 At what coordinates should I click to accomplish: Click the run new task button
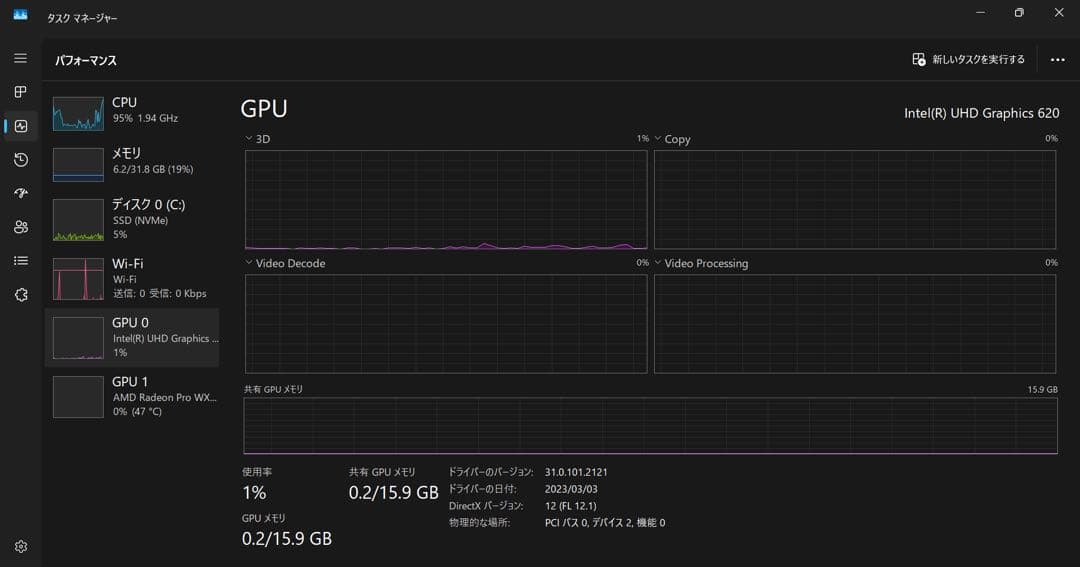click(968, 60)
